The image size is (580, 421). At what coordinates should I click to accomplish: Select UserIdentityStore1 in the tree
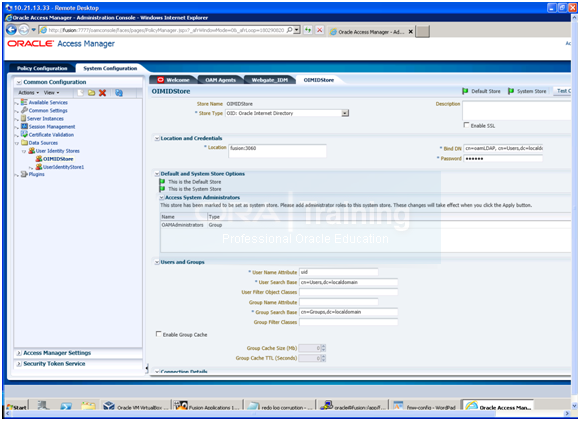point(63,167)
